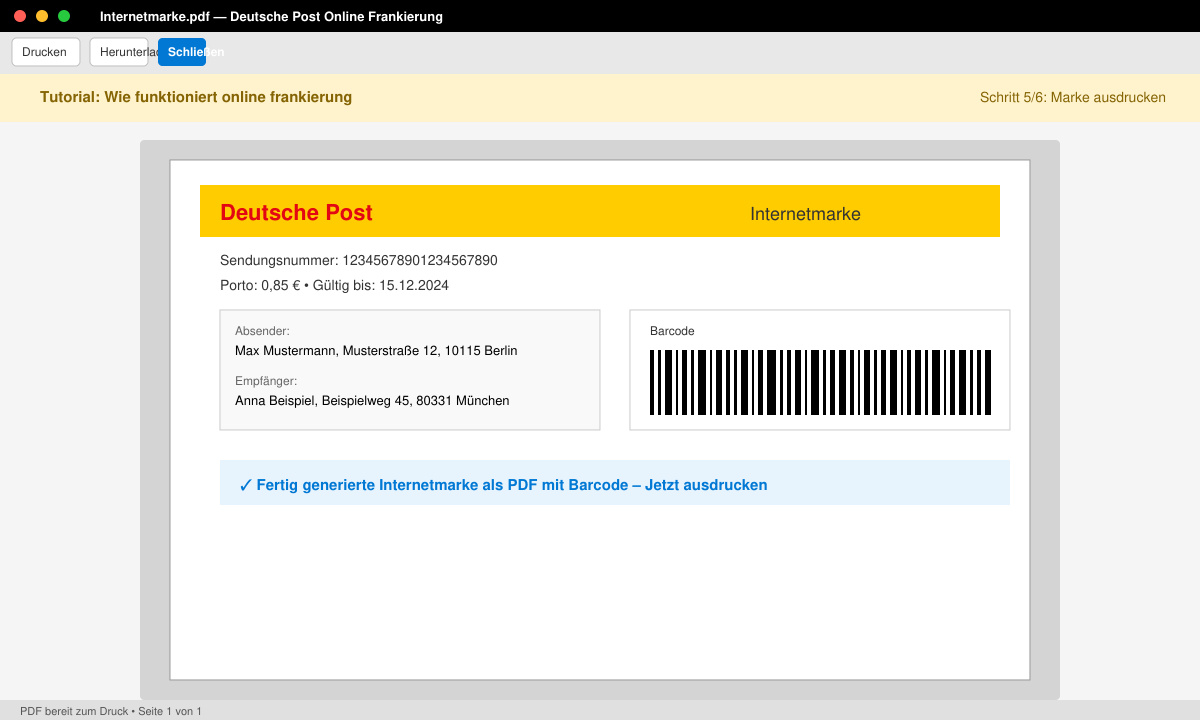Select the 'Internetmarke' header label
The height and width of the screenshot is (720, 1200).
click(x=805, y=214)
